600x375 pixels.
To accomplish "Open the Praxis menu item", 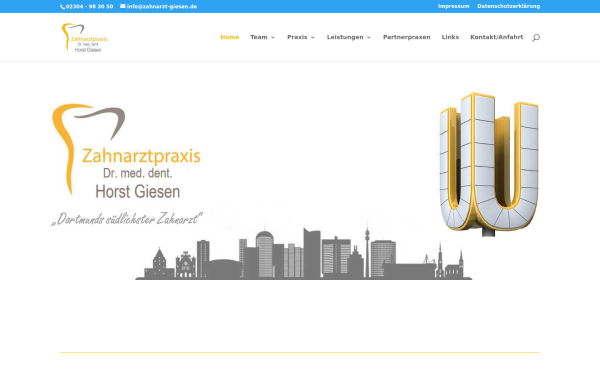I will point(297,37).
